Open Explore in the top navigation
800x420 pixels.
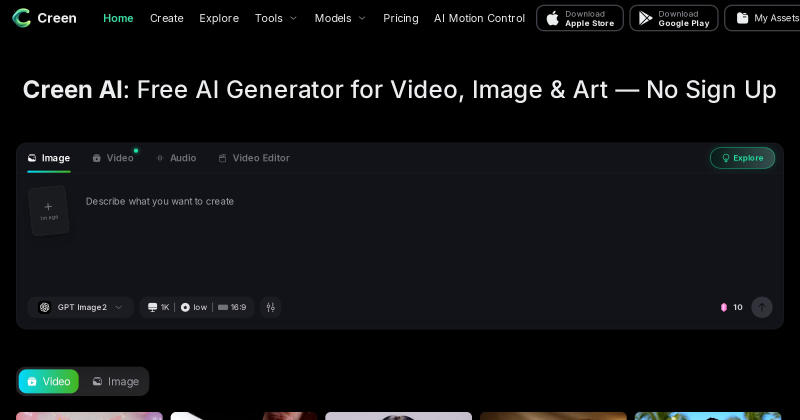pyautogui.click(x=219, y=18)
